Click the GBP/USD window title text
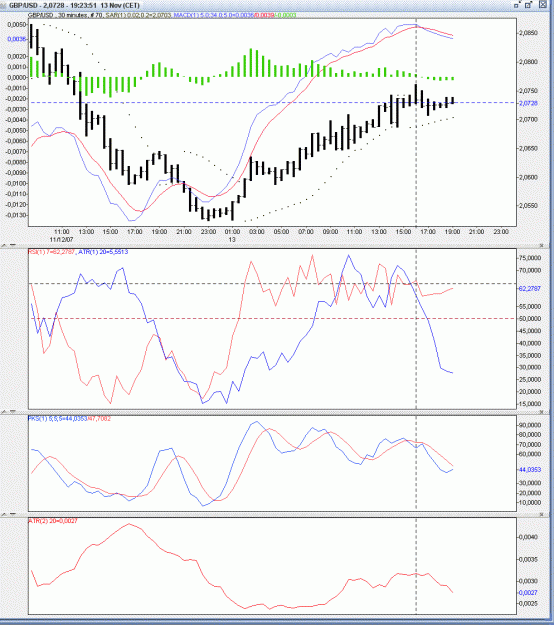Viewport: 554px width, 625px height. click(x=74, y=5)
